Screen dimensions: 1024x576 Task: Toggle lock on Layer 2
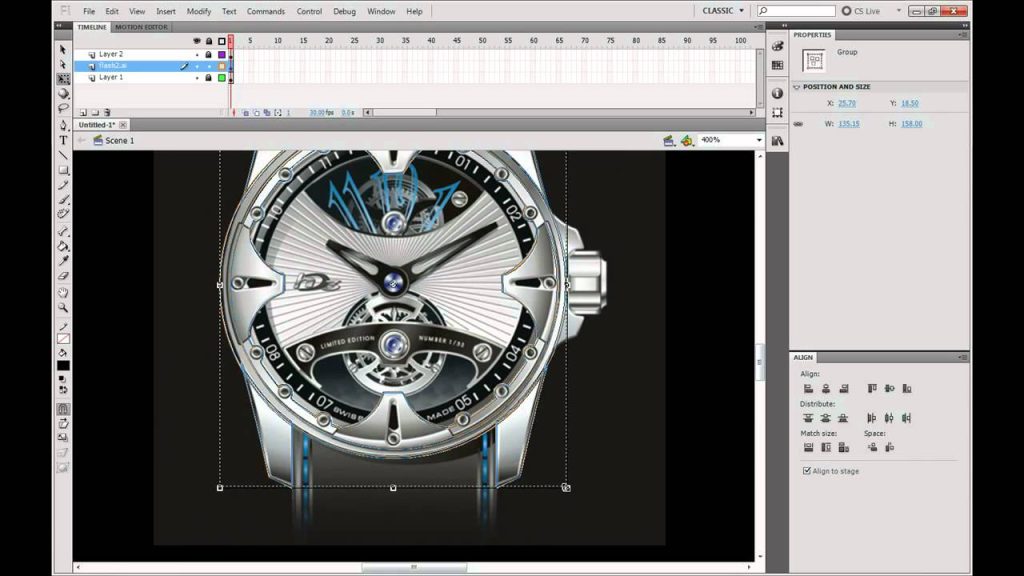[x=208, y=55]
